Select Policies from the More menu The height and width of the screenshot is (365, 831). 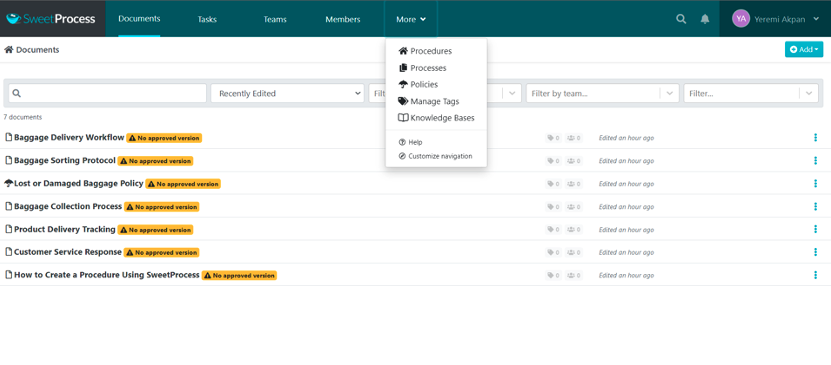click(418, 84)
